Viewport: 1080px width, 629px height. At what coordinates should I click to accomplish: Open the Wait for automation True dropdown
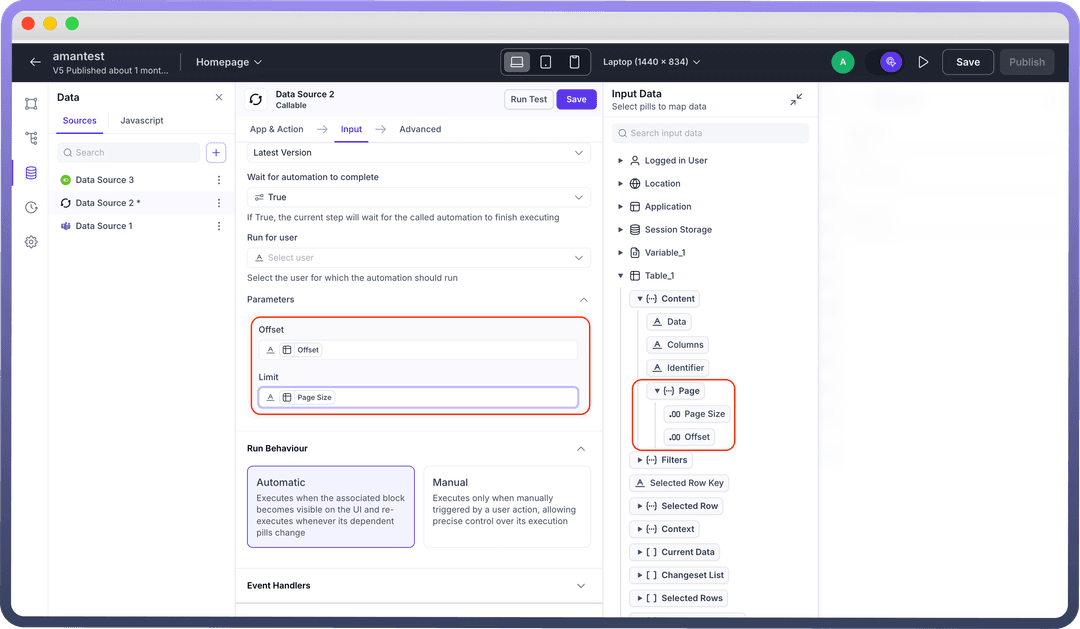click(419, 198)
